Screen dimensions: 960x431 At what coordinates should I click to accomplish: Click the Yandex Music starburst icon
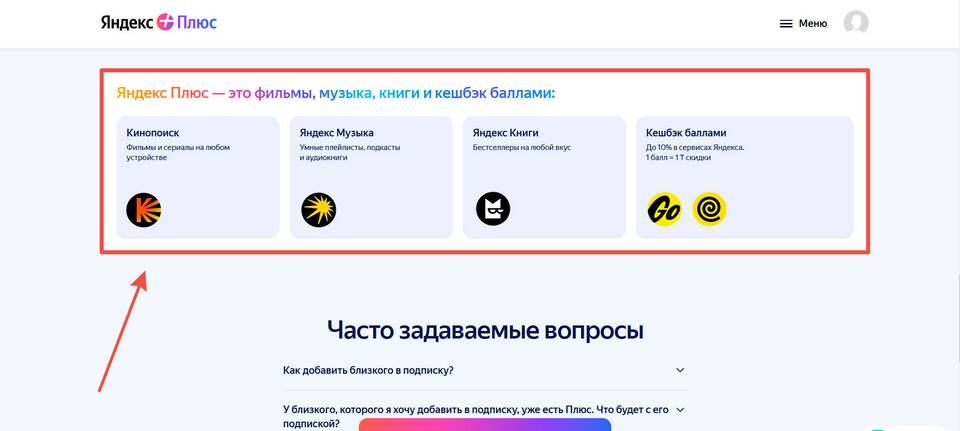click(318, 210)
